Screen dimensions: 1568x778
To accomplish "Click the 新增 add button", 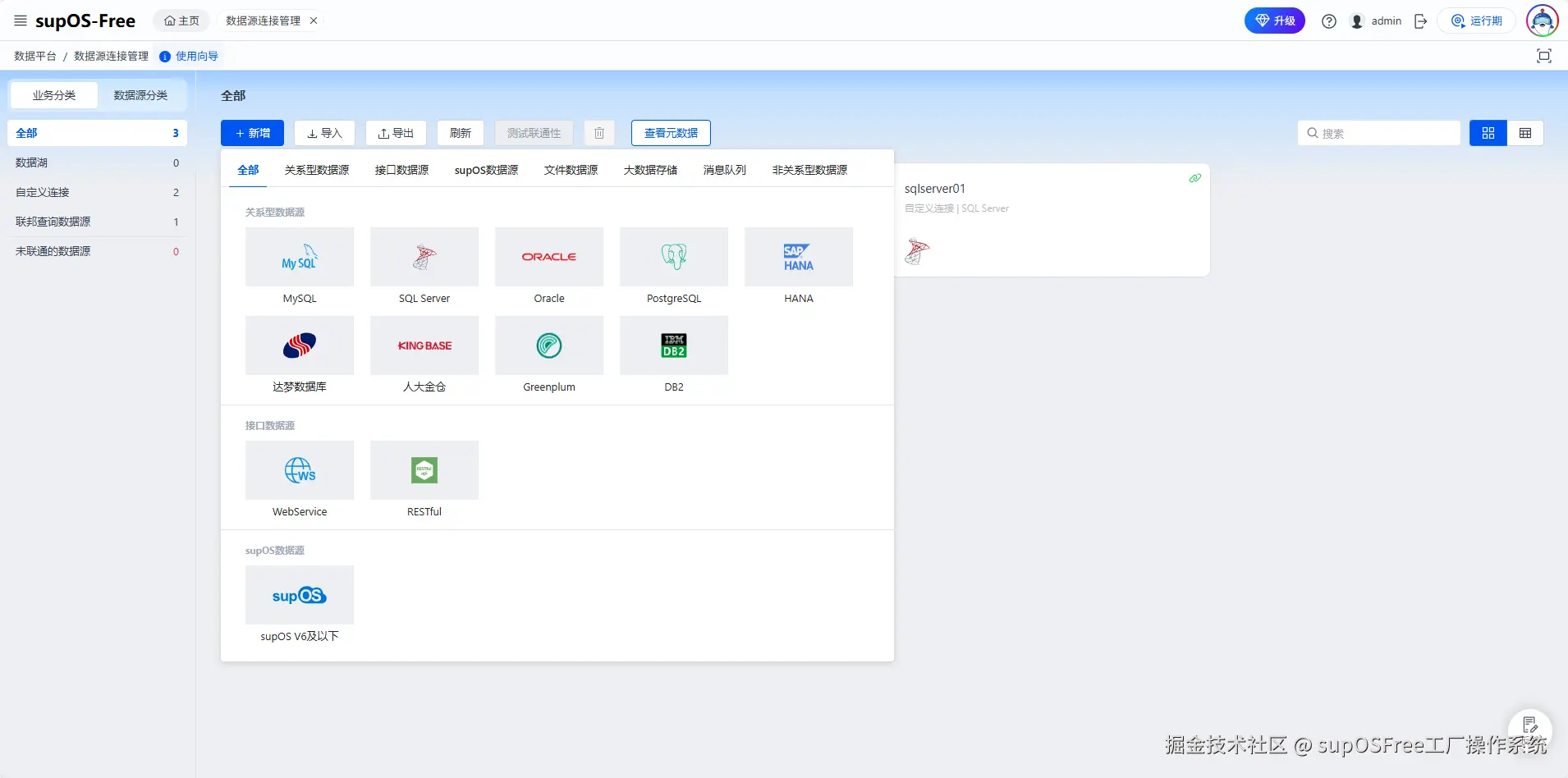I will coord(252,133).
